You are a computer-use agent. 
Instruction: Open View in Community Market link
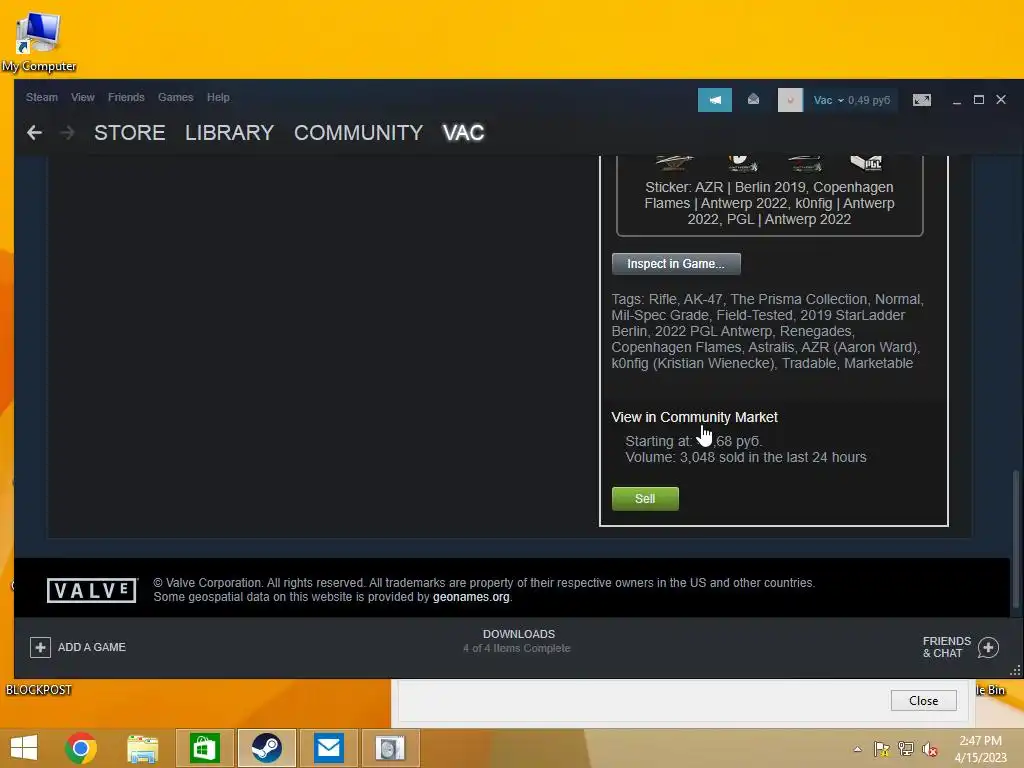point(694,417)
